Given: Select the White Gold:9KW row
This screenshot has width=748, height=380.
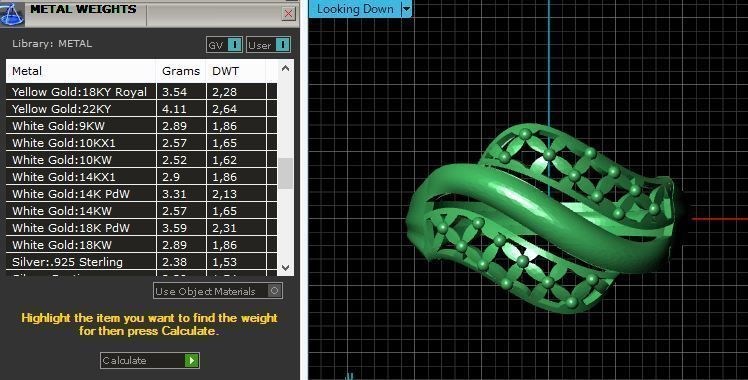Looking at the screenshot, I should point(141,126).
